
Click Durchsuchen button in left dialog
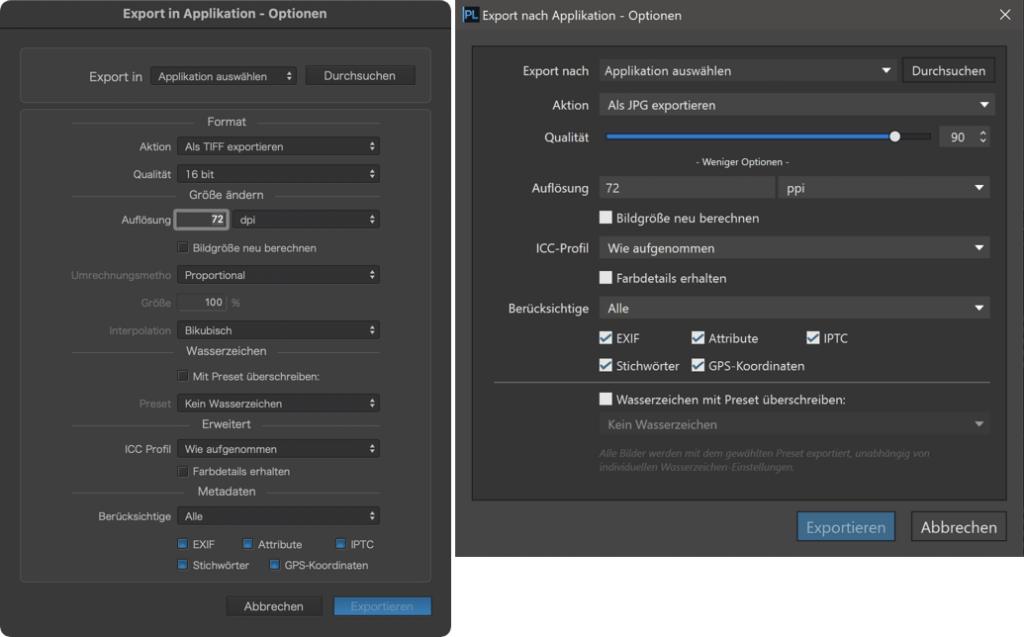(360, 76)
